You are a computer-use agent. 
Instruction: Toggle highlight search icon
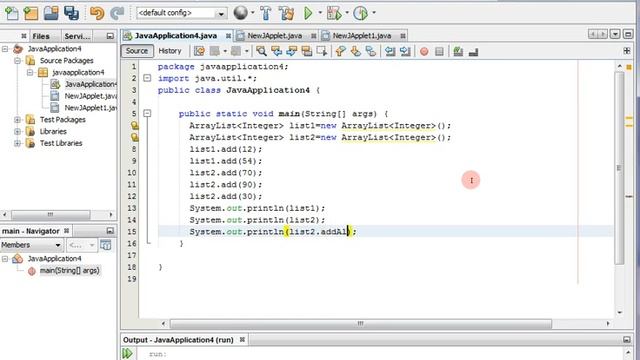(307, 51)
